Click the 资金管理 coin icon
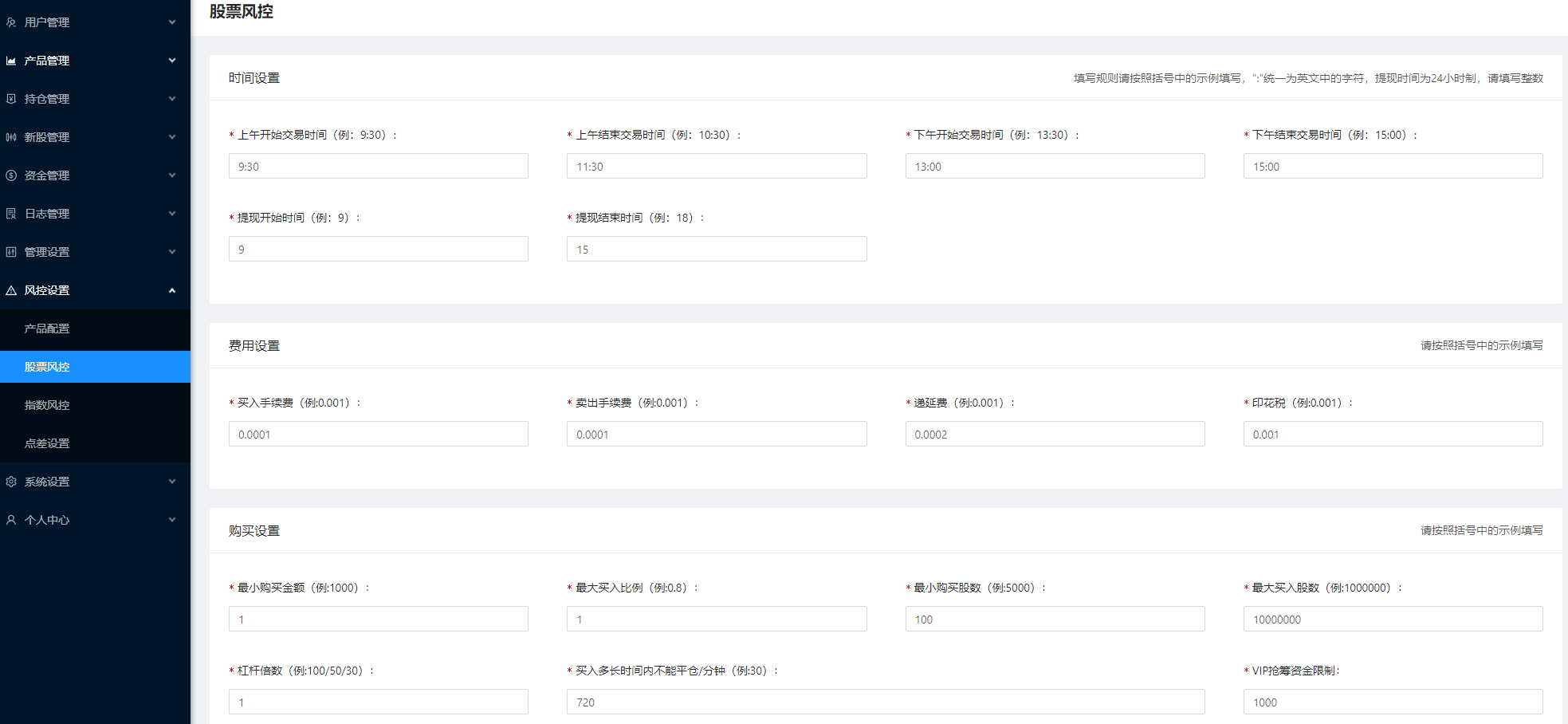 click(x=11, y=175)
